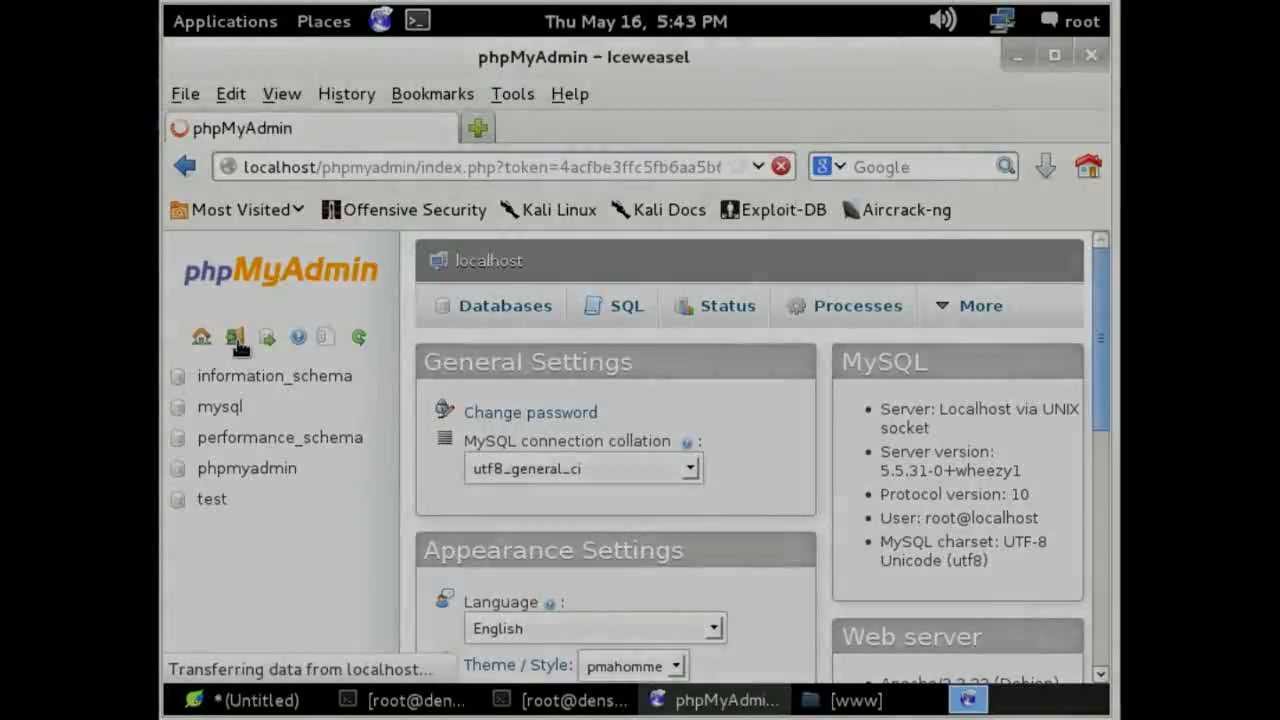This screenshot has width=1280, height=720.
Task: Open the Tools menu
Action: [512, 94]
